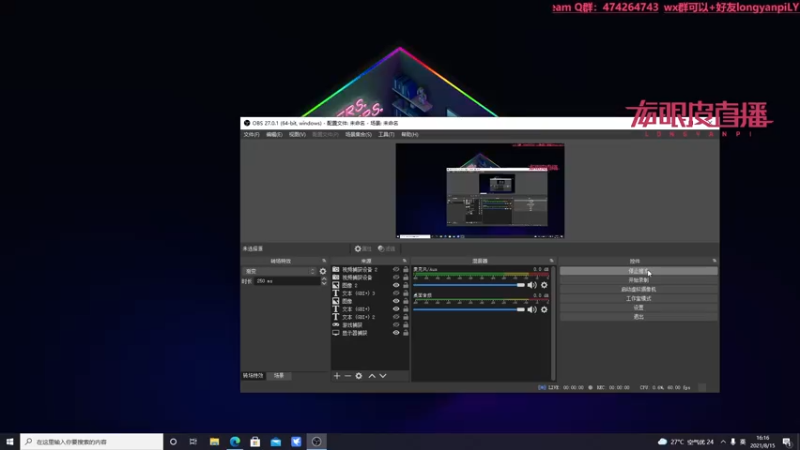Screen dimensions: 800x450
Task: Select the 显示器捕获 source row
Action: (370, 333)
